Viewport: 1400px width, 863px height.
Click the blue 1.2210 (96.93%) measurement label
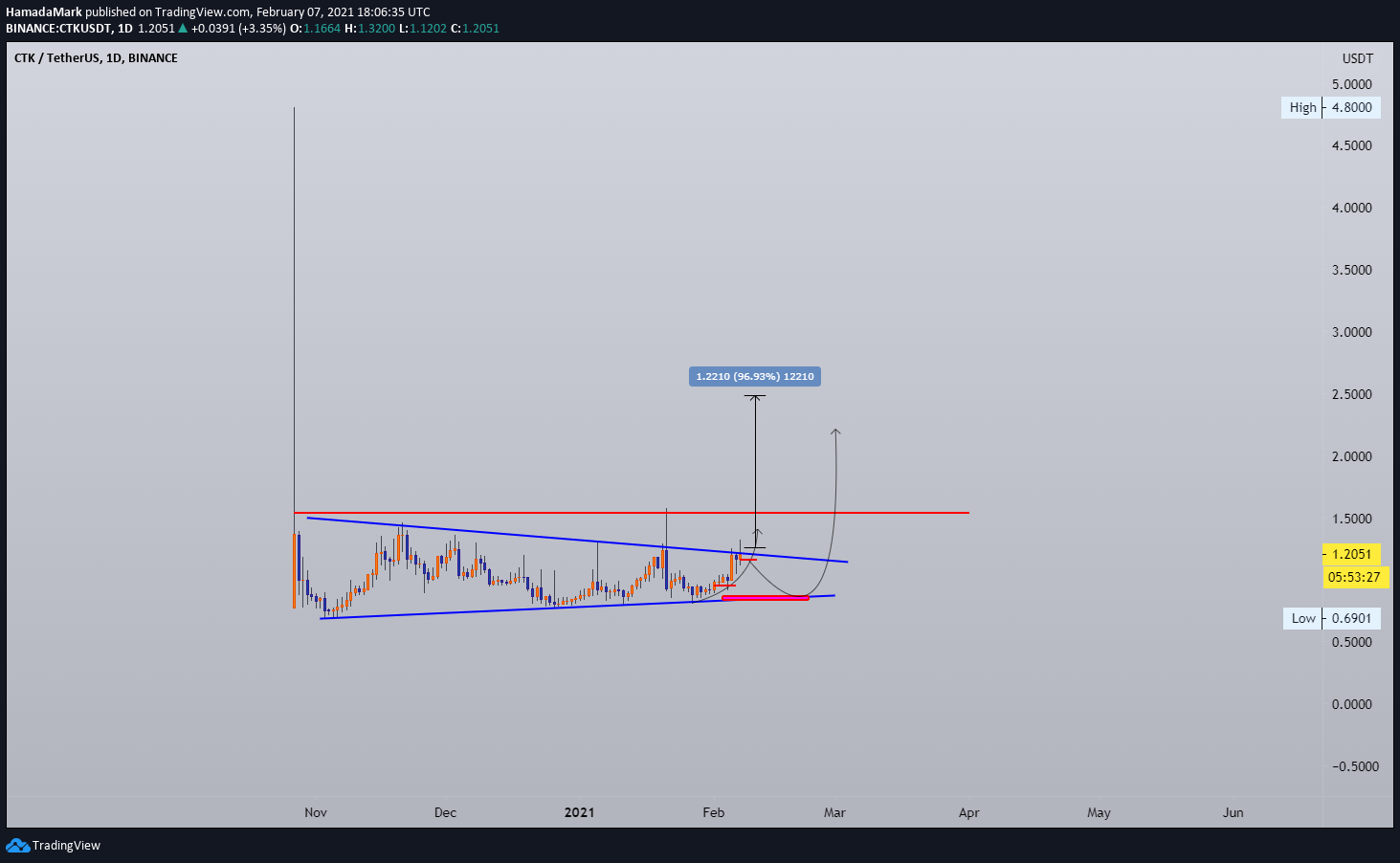(x=755, y=376)
